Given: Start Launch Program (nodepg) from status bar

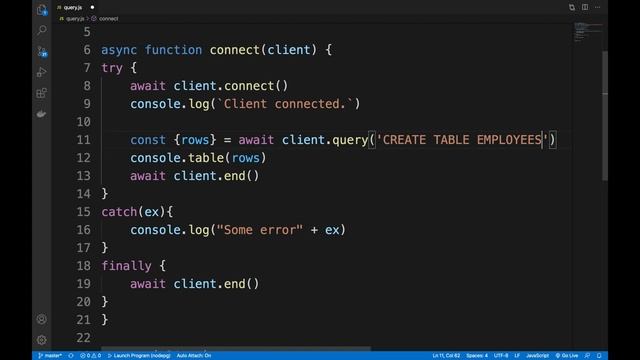Looking at the screenshot, I should [x=139, y=356].
